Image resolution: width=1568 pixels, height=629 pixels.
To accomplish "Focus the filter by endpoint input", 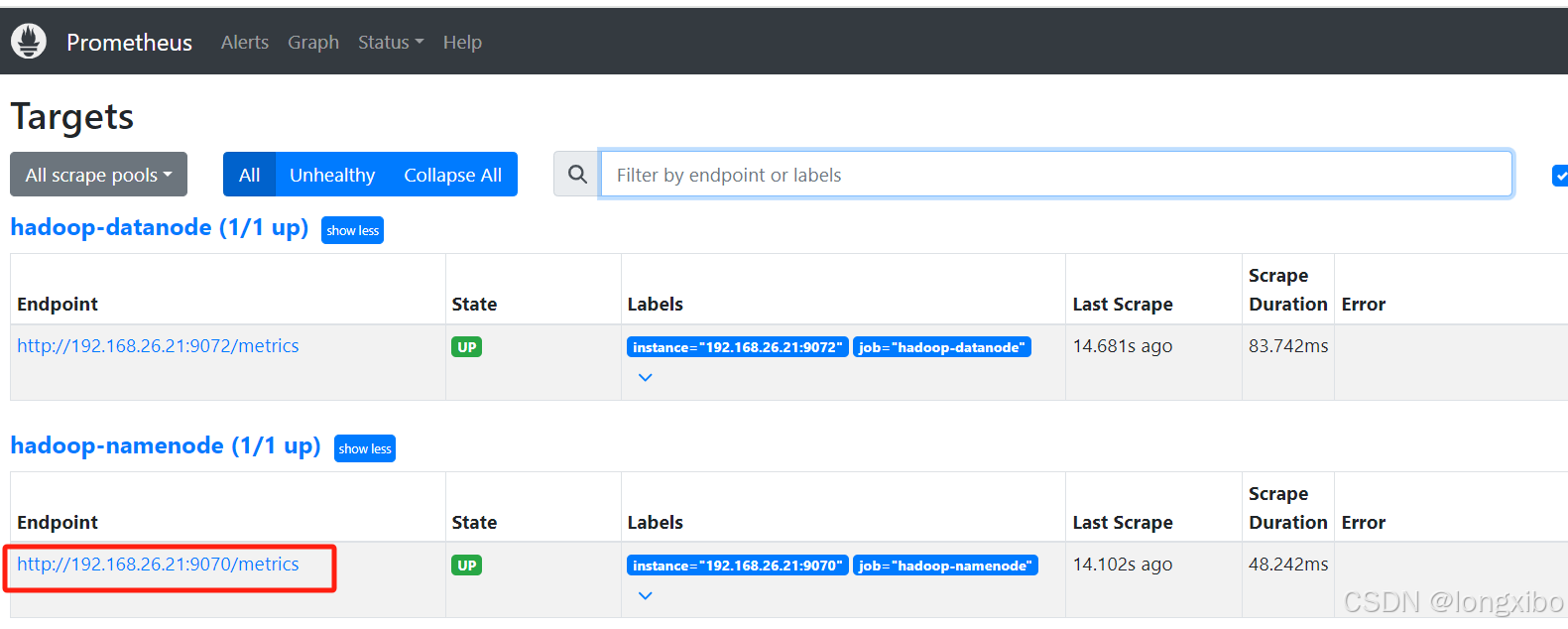I will [x=1056, y=175].
